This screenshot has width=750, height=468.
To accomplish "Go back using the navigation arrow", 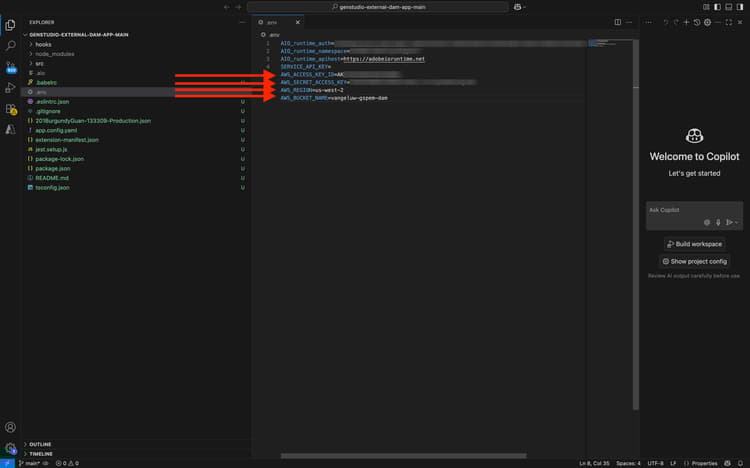I will point(227,7).
